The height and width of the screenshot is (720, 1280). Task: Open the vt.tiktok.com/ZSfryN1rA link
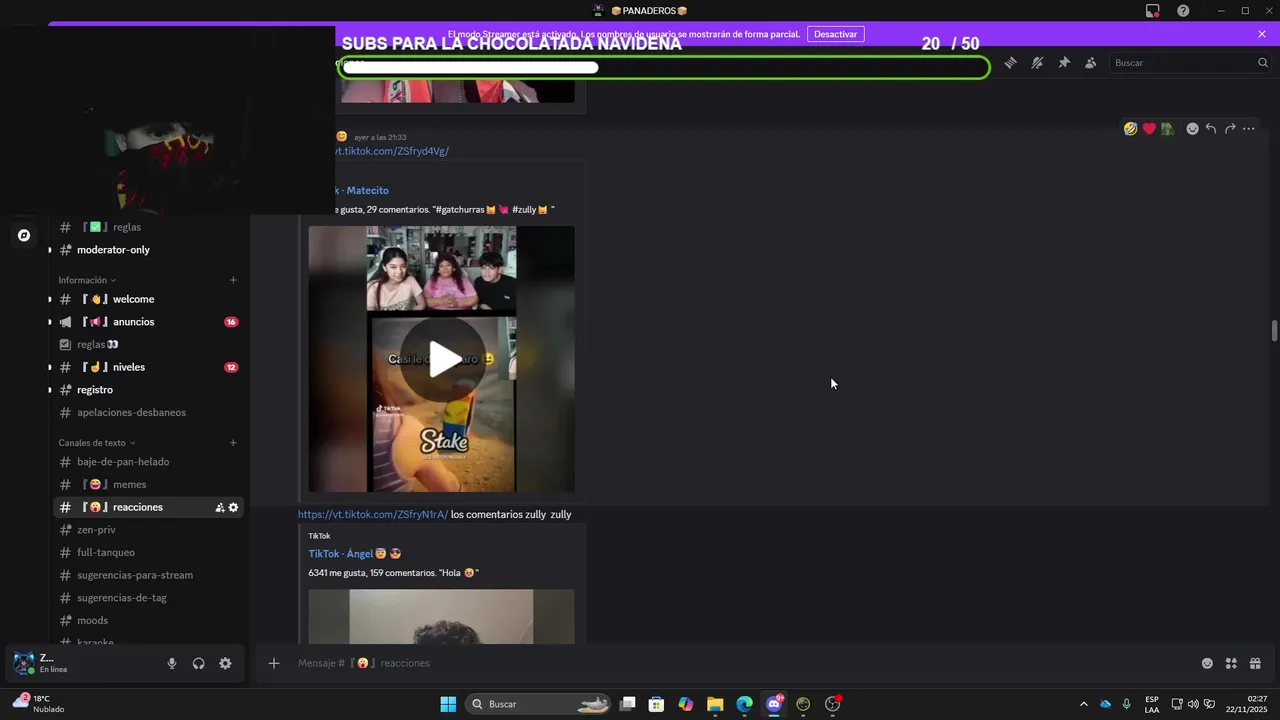373,514
